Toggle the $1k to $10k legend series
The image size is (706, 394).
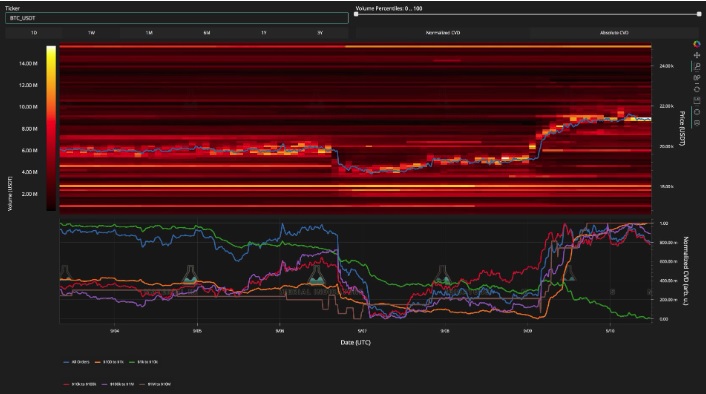point(144,362)
